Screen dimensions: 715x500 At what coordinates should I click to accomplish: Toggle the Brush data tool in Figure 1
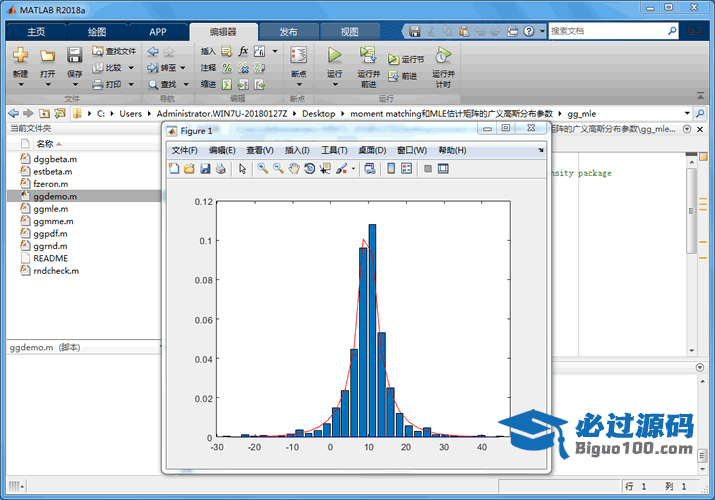(x=342, y=169)
